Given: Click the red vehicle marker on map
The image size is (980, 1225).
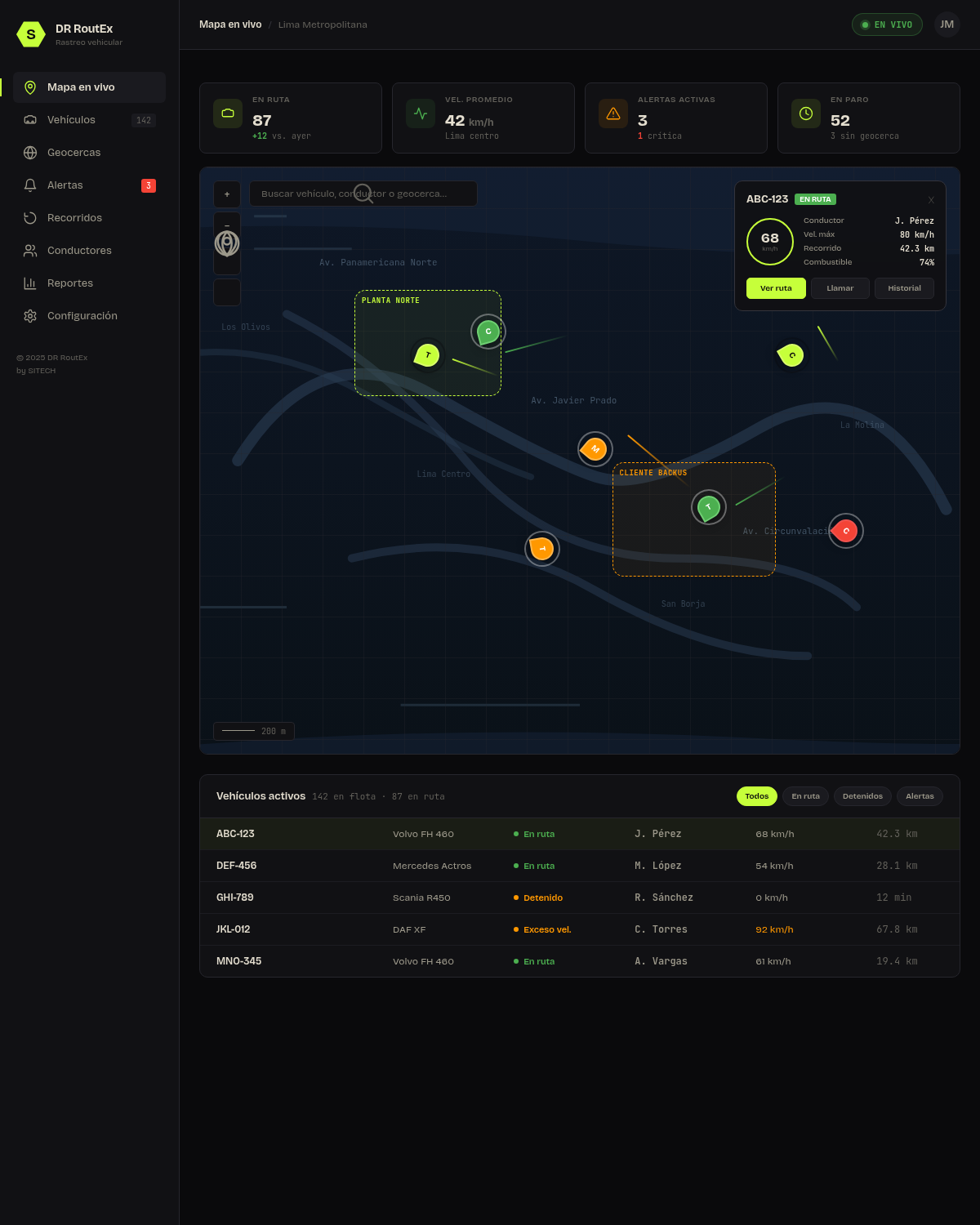Looking at the screenshot, I should [846, 531].
